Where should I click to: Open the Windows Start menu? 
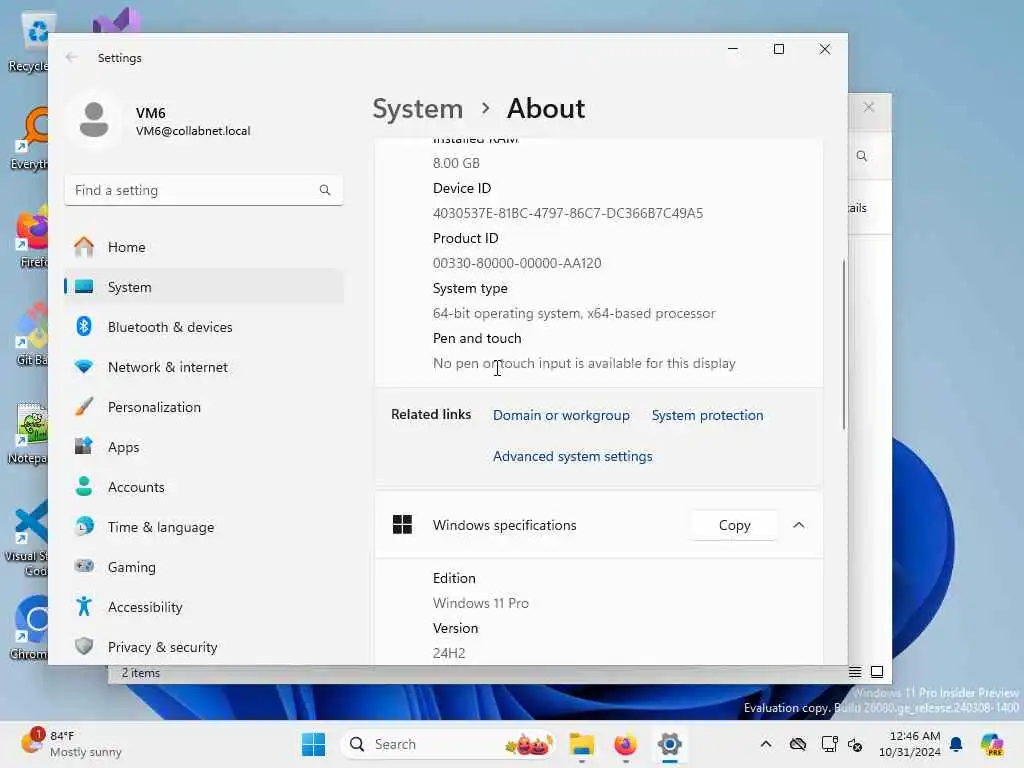coord(313,744)
